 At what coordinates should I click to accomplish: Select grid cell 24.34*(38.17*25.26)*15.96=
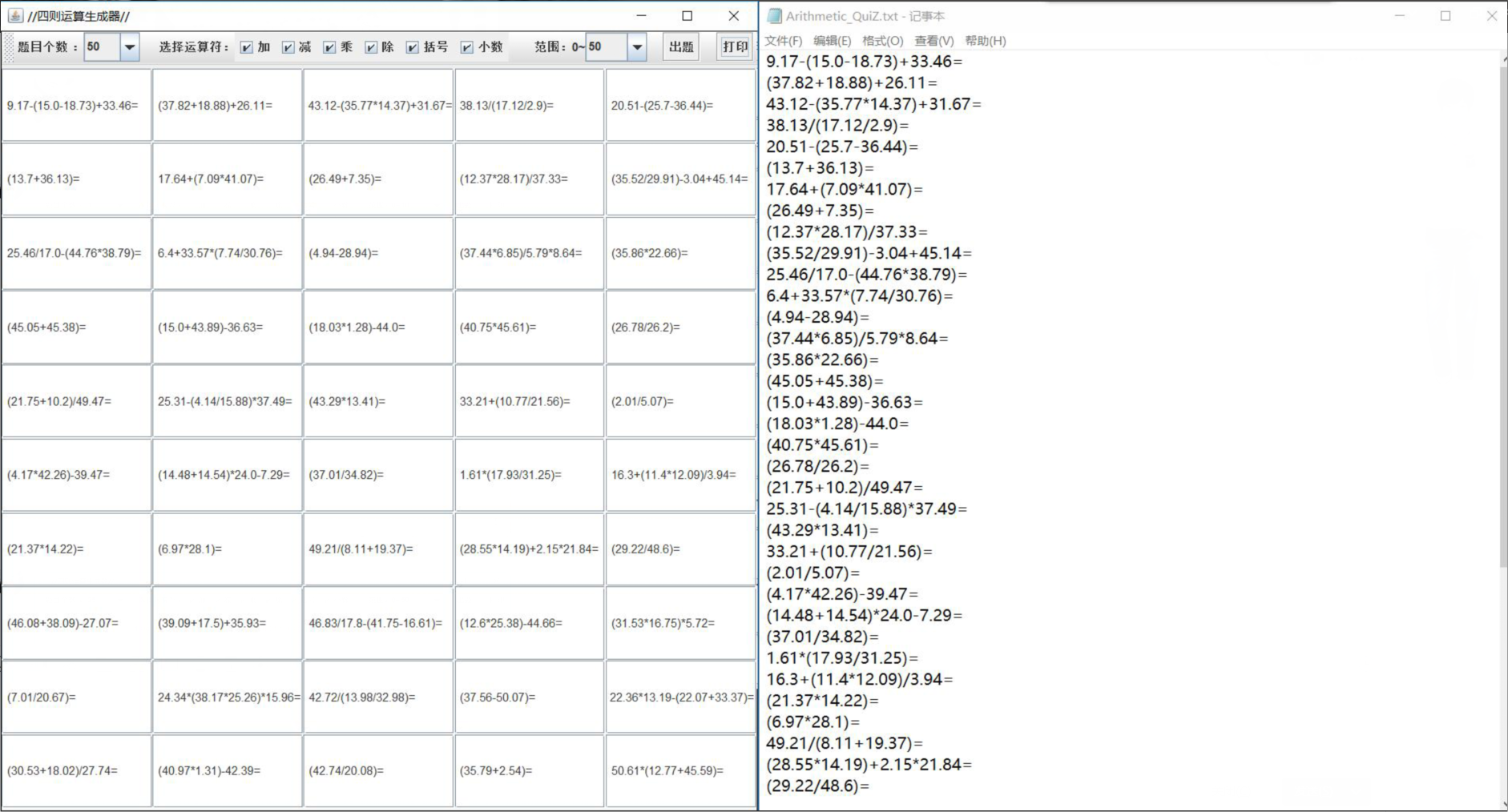coord(228,697)
